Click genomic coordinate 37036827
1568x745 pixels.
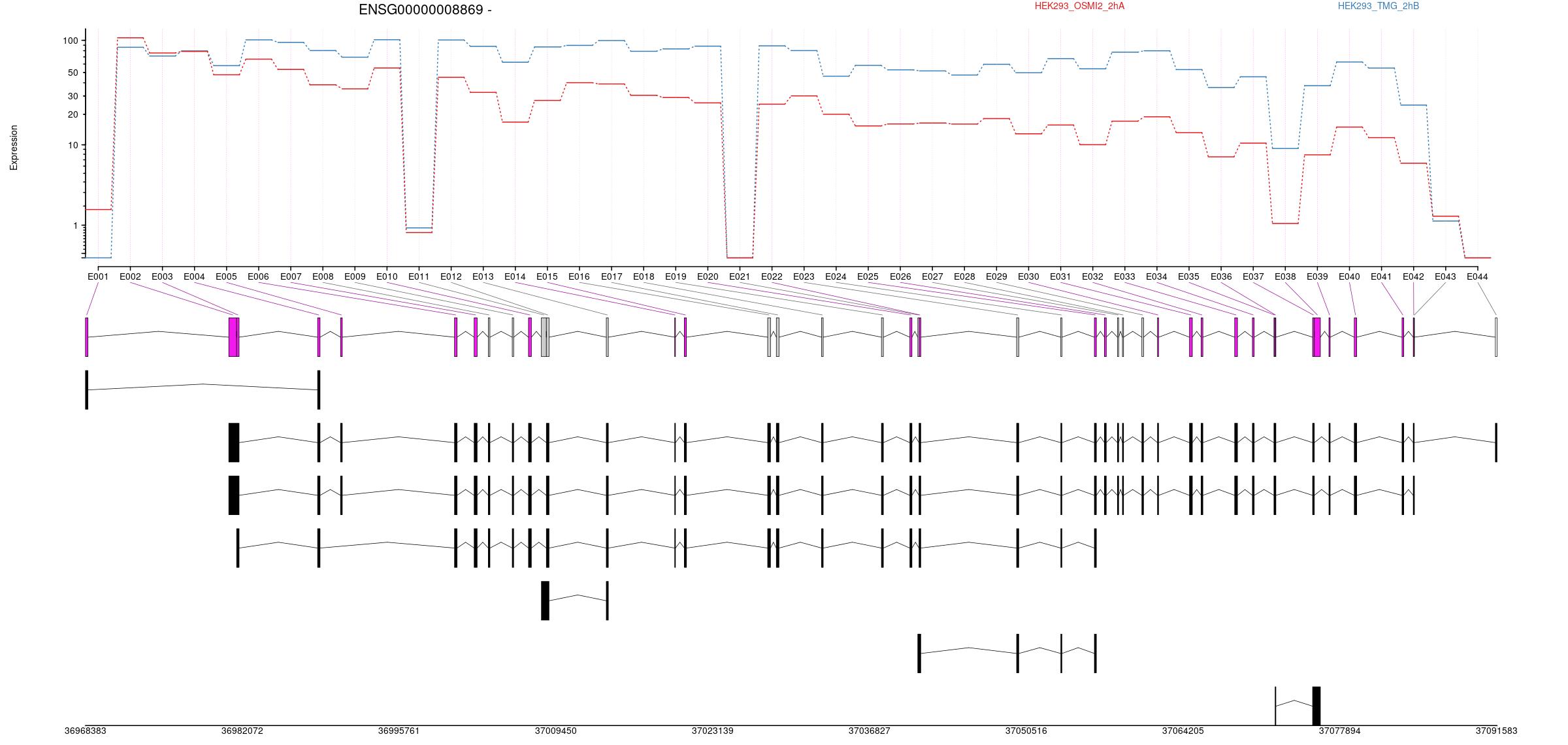(869, 731)
